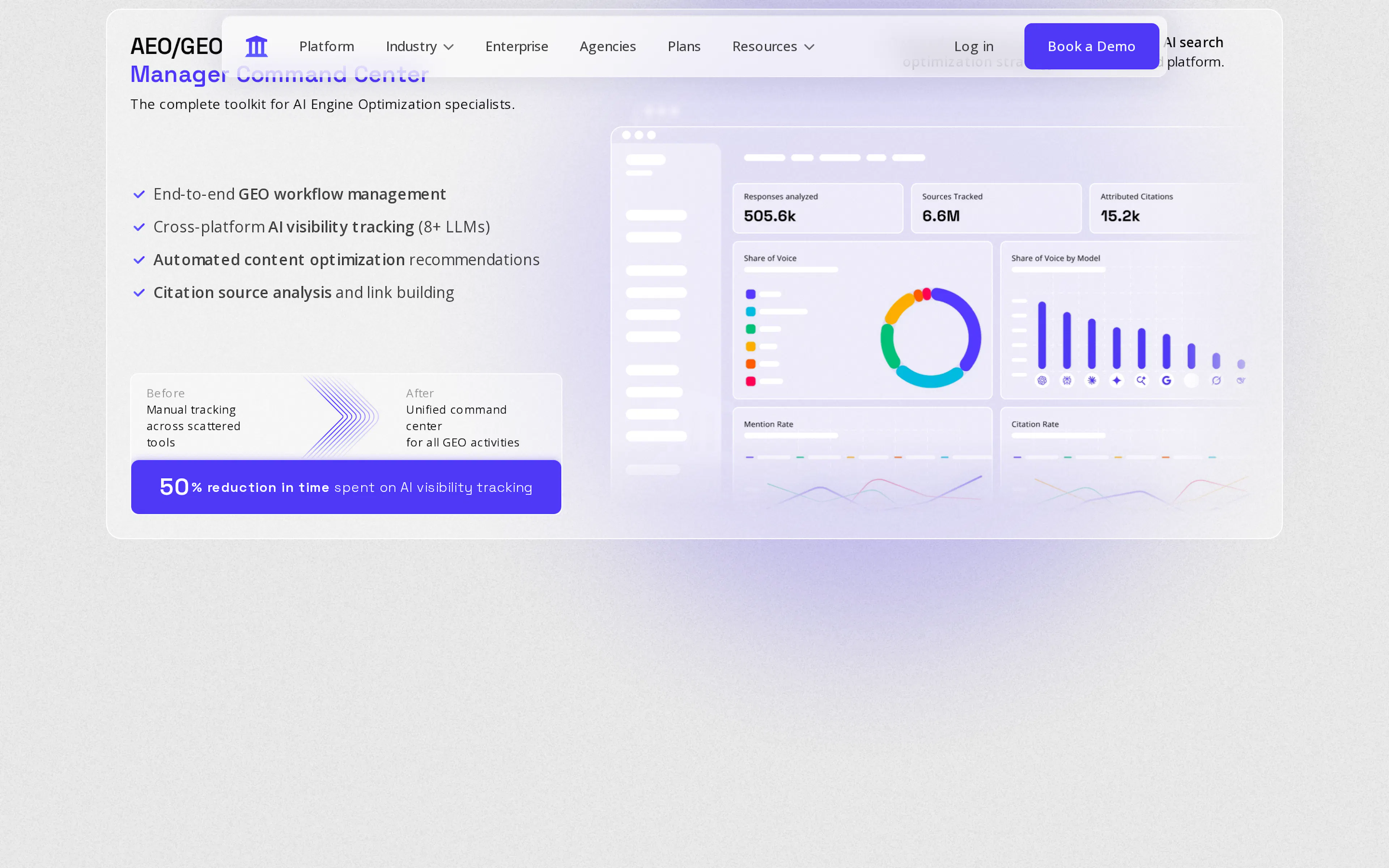
Task: Click 'Automated content optimization recommendations' text
Action: pos(347,260)
